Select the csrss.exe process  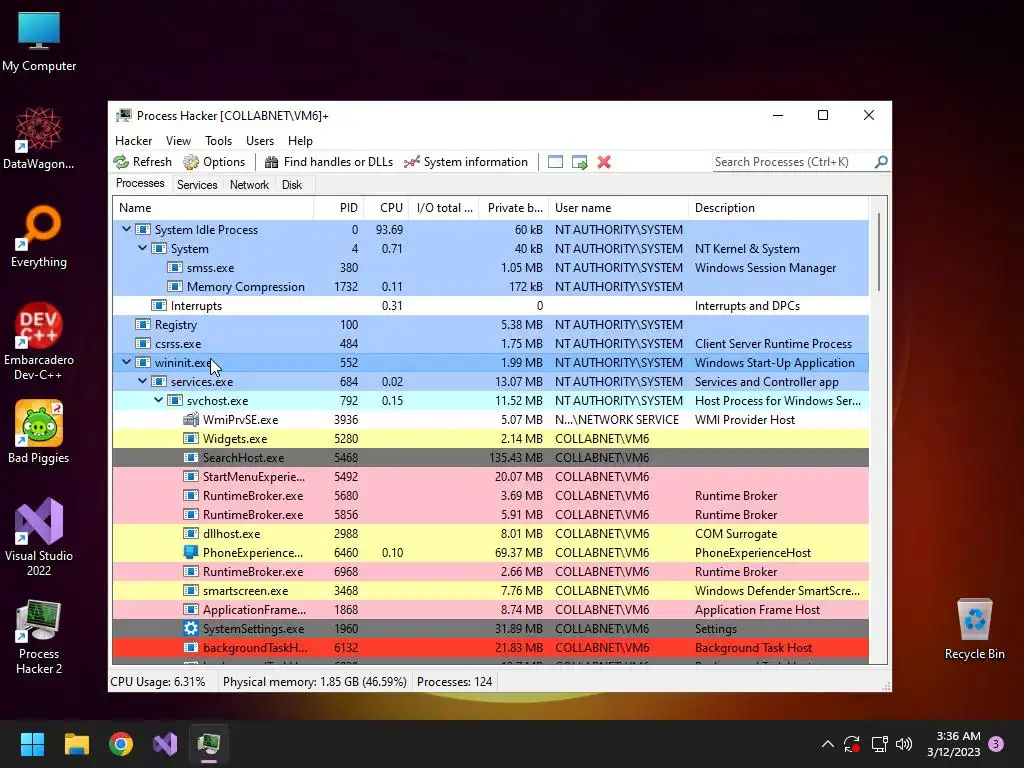click(490, 344)
